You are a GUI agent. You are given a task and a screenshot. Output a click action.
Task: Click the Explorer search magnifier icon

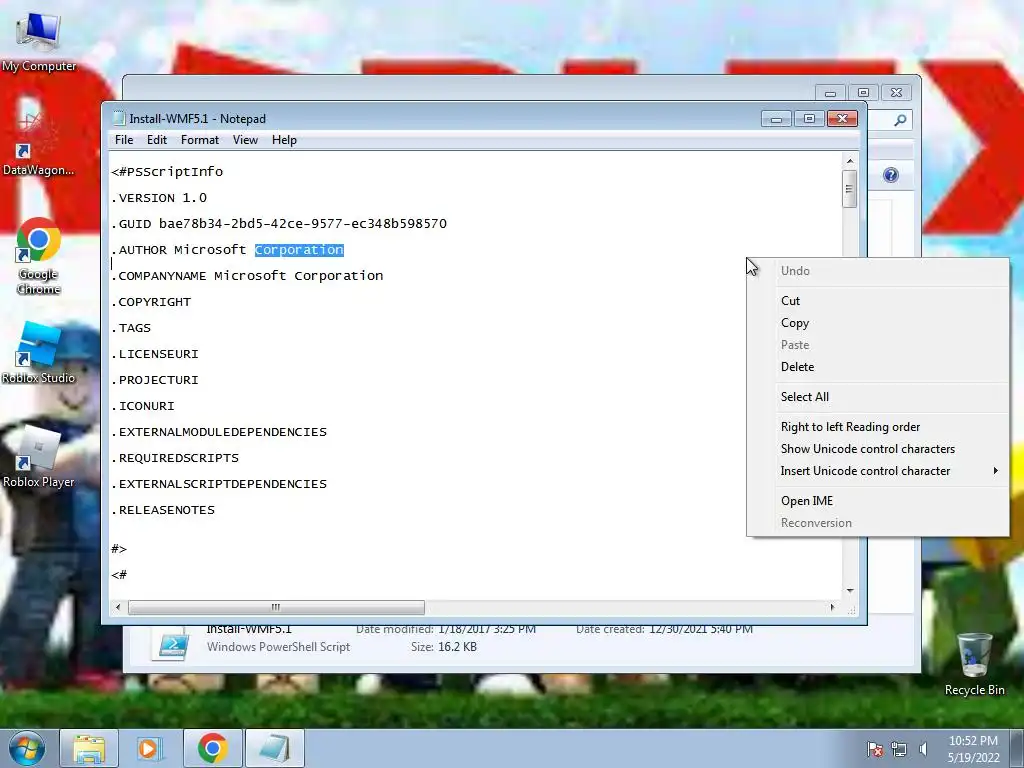pos(900,120)
